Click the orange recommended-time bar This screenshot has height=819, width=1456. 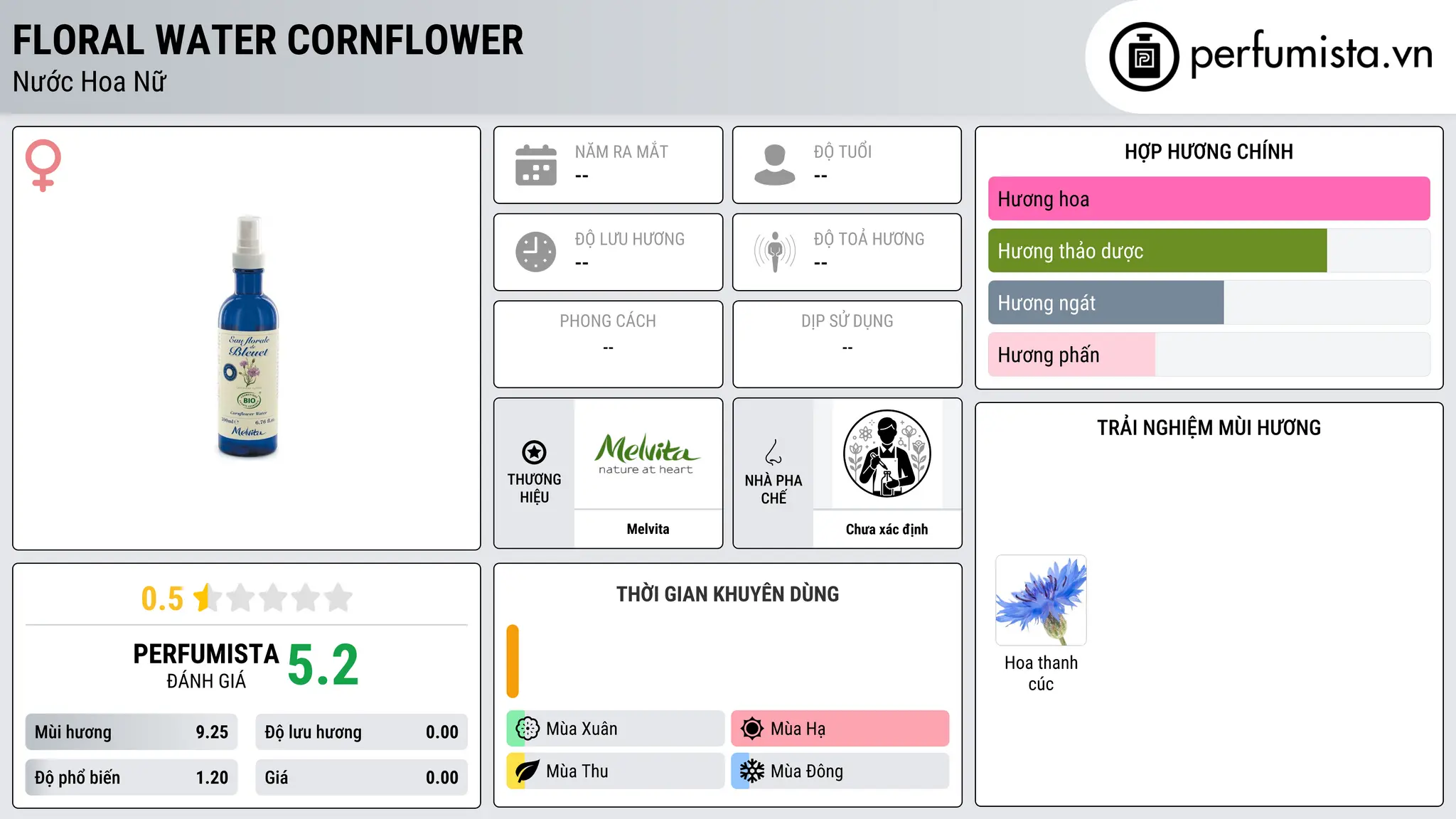click(513, 661)
